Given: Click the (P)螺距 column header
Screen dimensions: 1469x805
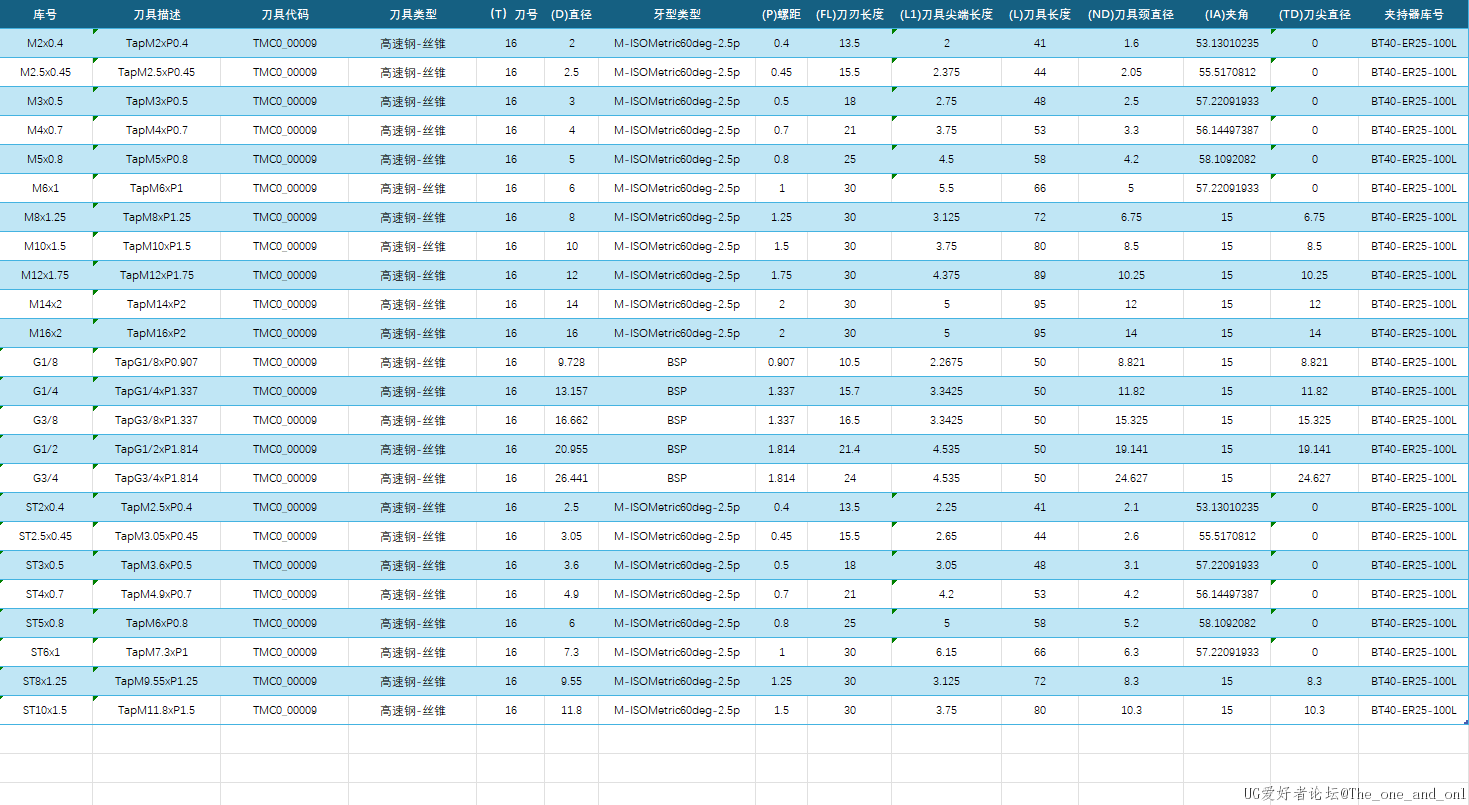Looking at the screenshot, I should tap(781, 14).
